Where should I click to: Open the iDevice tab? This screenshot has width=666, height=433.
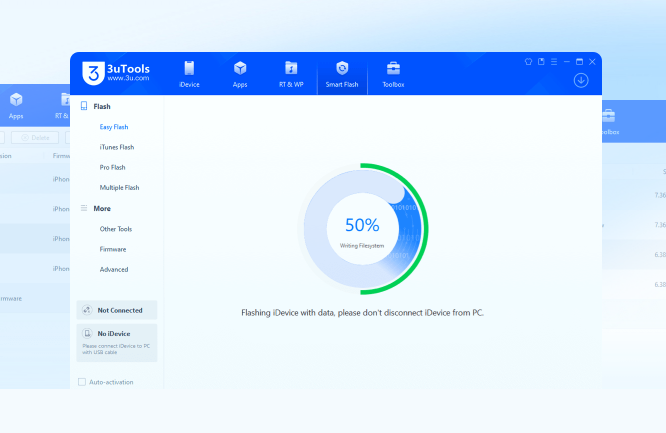point(189,74)
